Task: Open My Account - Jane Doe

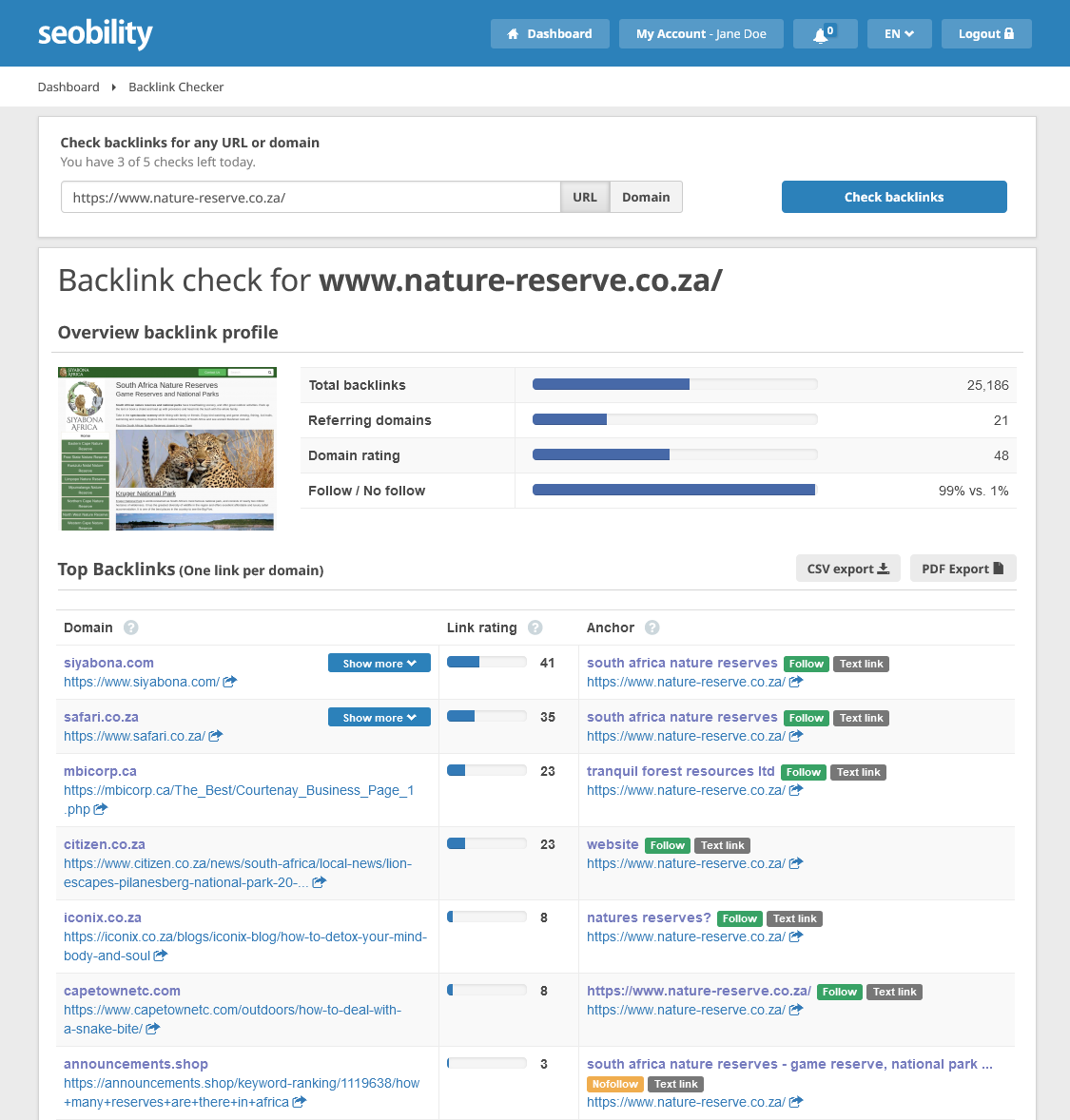Action: (701, 33)
